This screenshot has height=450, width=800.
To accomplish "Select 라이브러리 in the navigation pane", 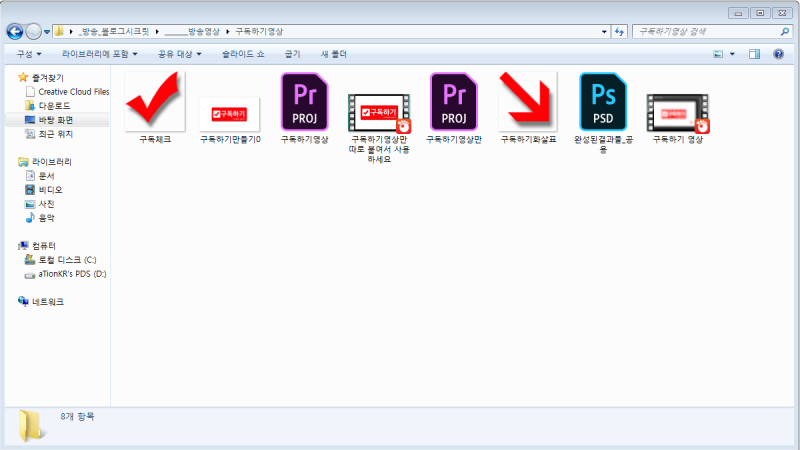I will [45, 162].
